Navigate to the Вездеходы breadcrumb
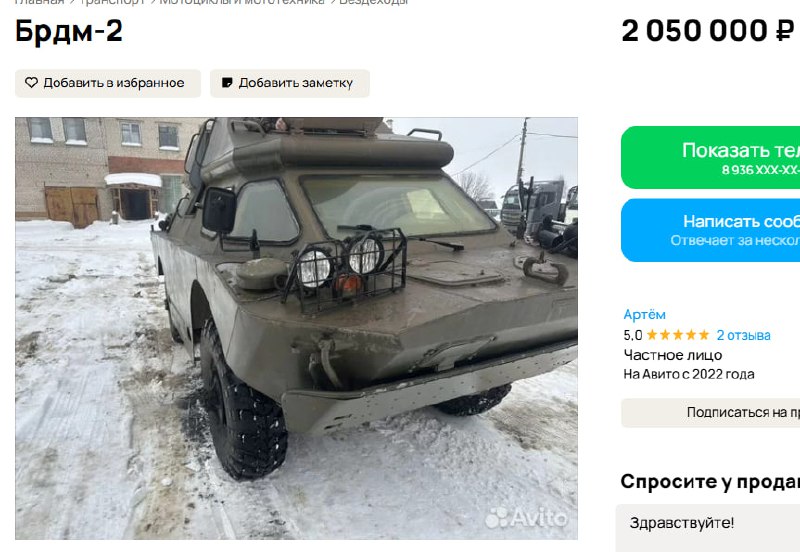The width and height of the screenshot is (800, 552). [374, 2]
